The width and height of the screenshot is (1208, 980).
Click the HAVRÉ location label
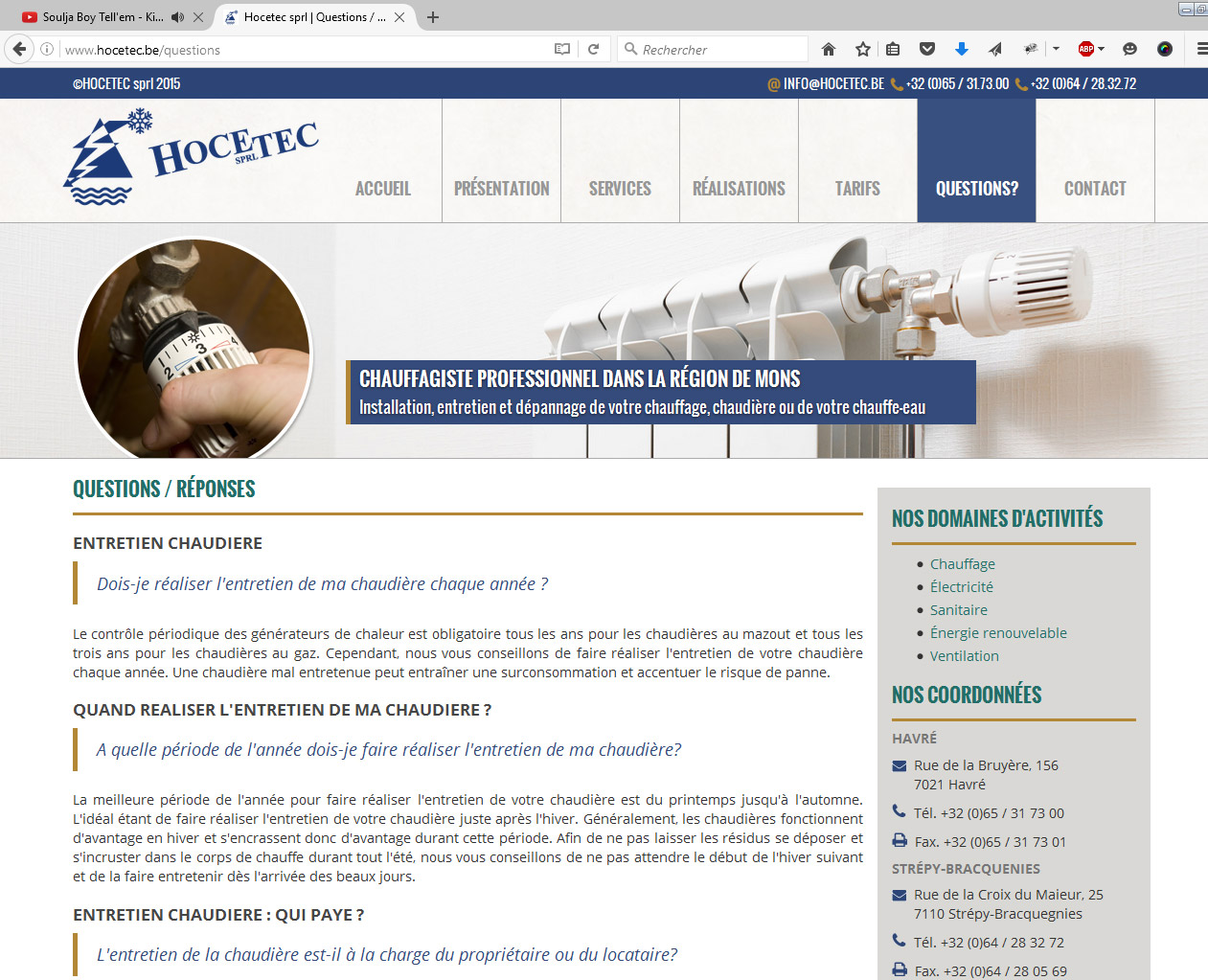(x=914, y=739)
